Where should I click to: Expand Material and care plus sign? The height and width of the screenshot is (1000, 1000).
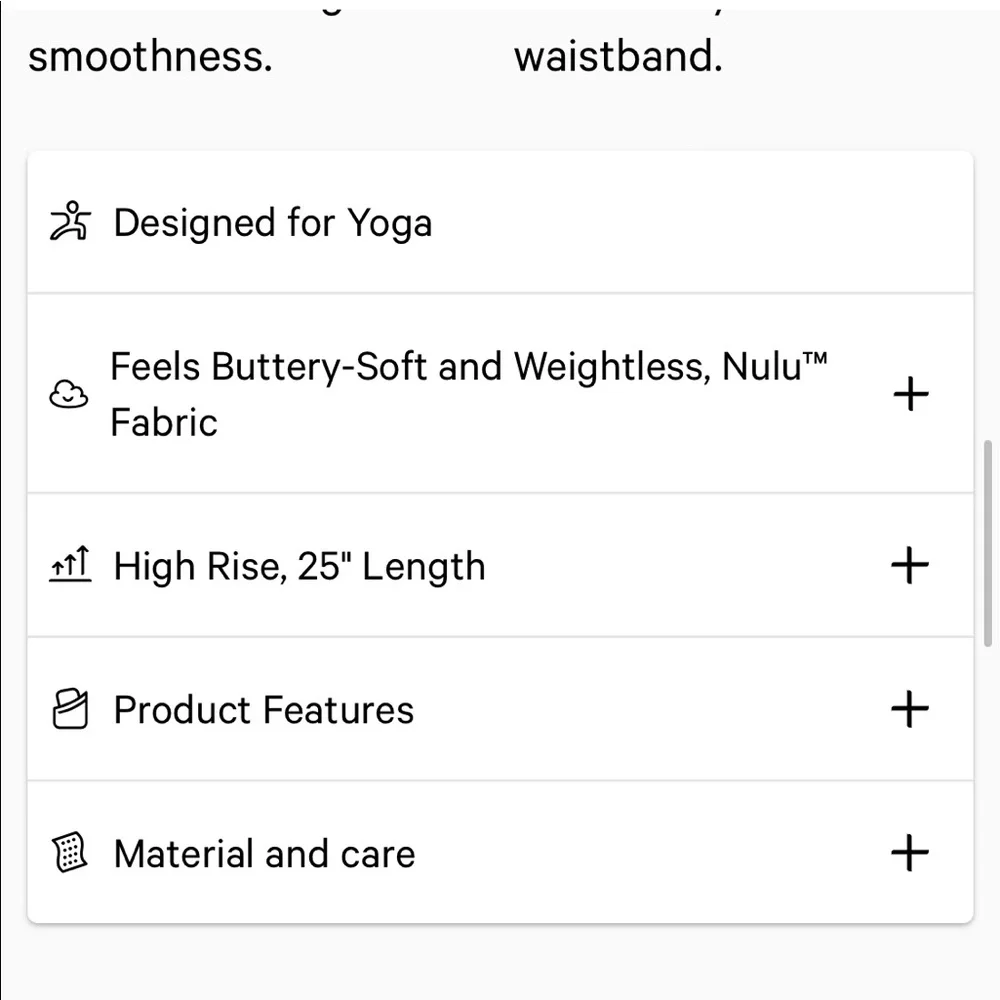coord(910,854)
